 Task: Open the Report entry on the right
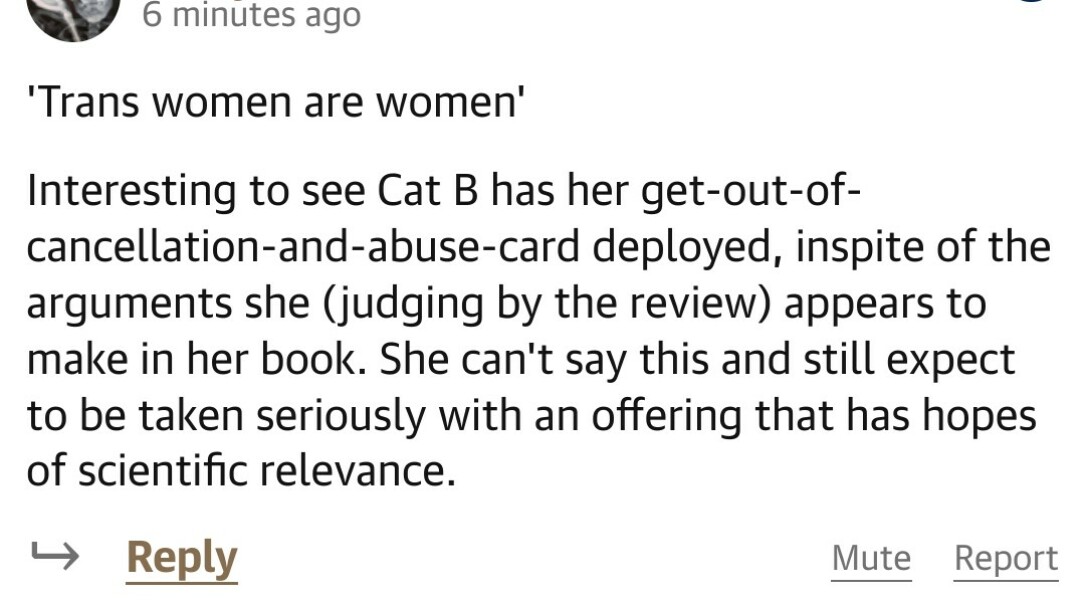[1005, 557]
